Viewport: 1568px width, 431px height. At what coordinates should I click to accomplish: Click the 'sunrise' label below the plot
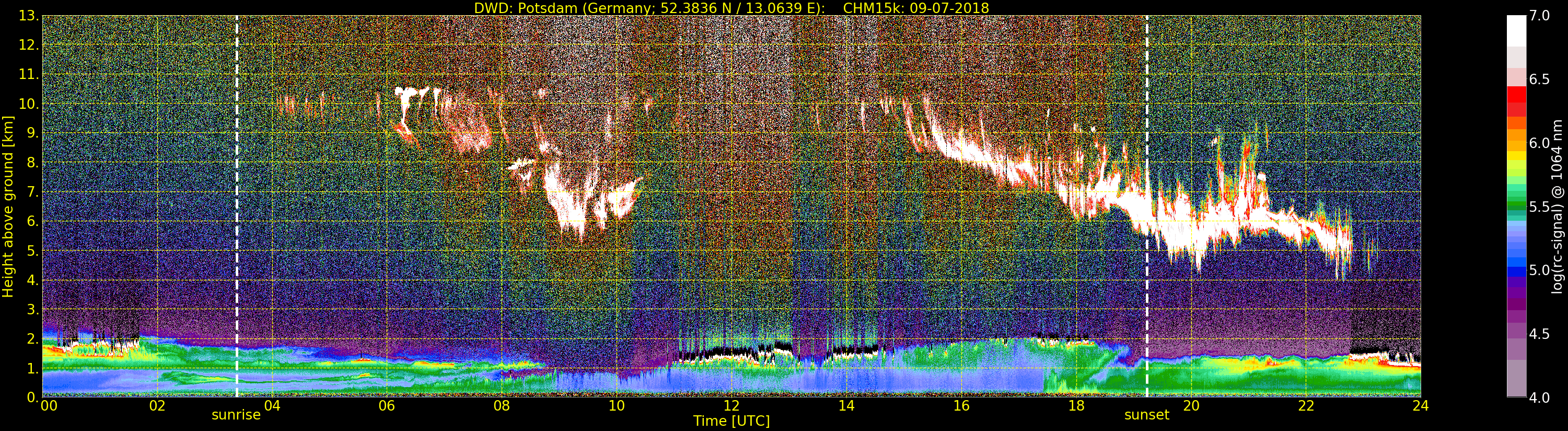(236, 415)
